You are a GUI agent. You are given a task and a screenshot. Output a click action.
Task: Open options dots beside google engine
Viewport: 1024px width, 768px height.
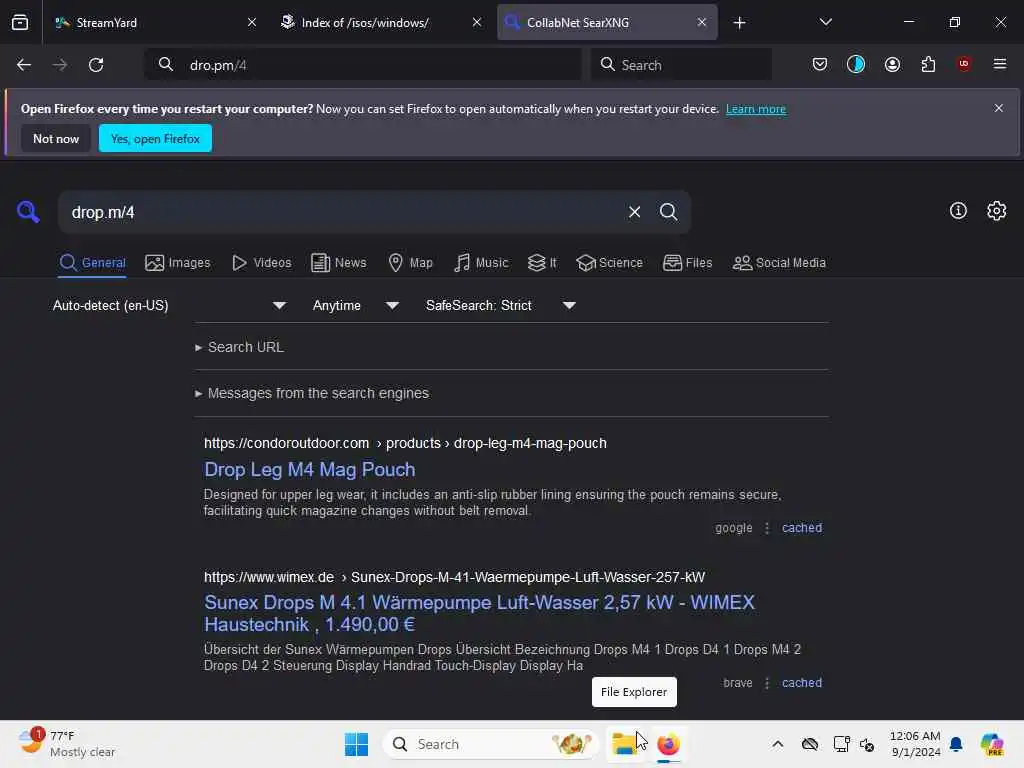pos(767,528)
